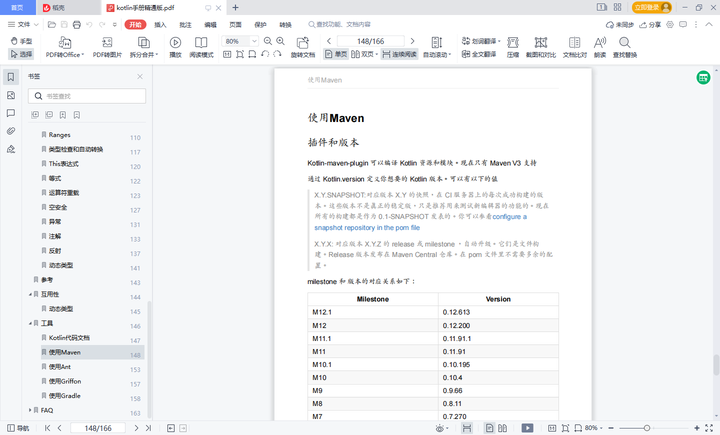Start slideshow with 播放 button

click(175, 47)
